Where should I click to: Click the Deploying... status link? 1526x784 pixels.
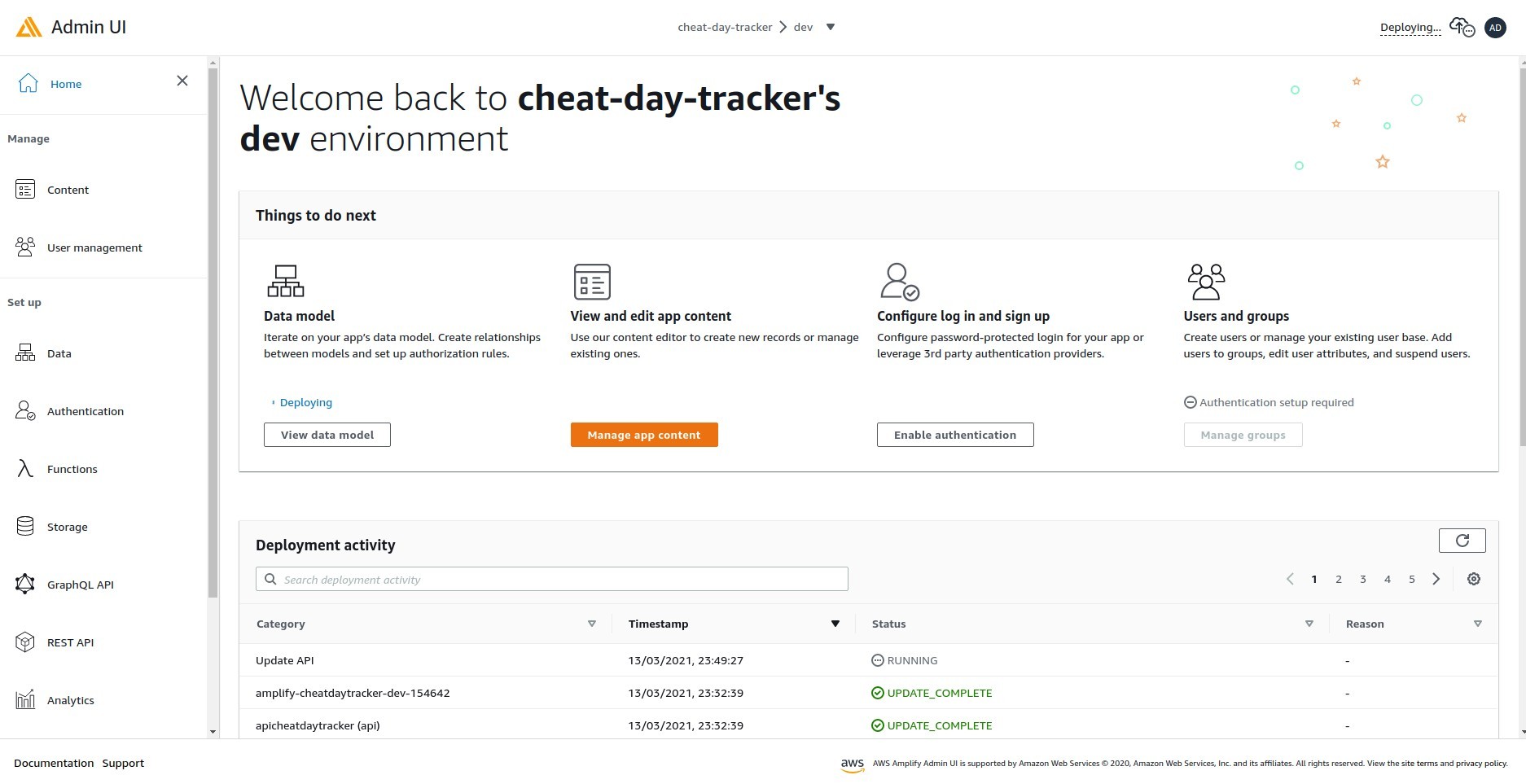tap(1410, 27)
